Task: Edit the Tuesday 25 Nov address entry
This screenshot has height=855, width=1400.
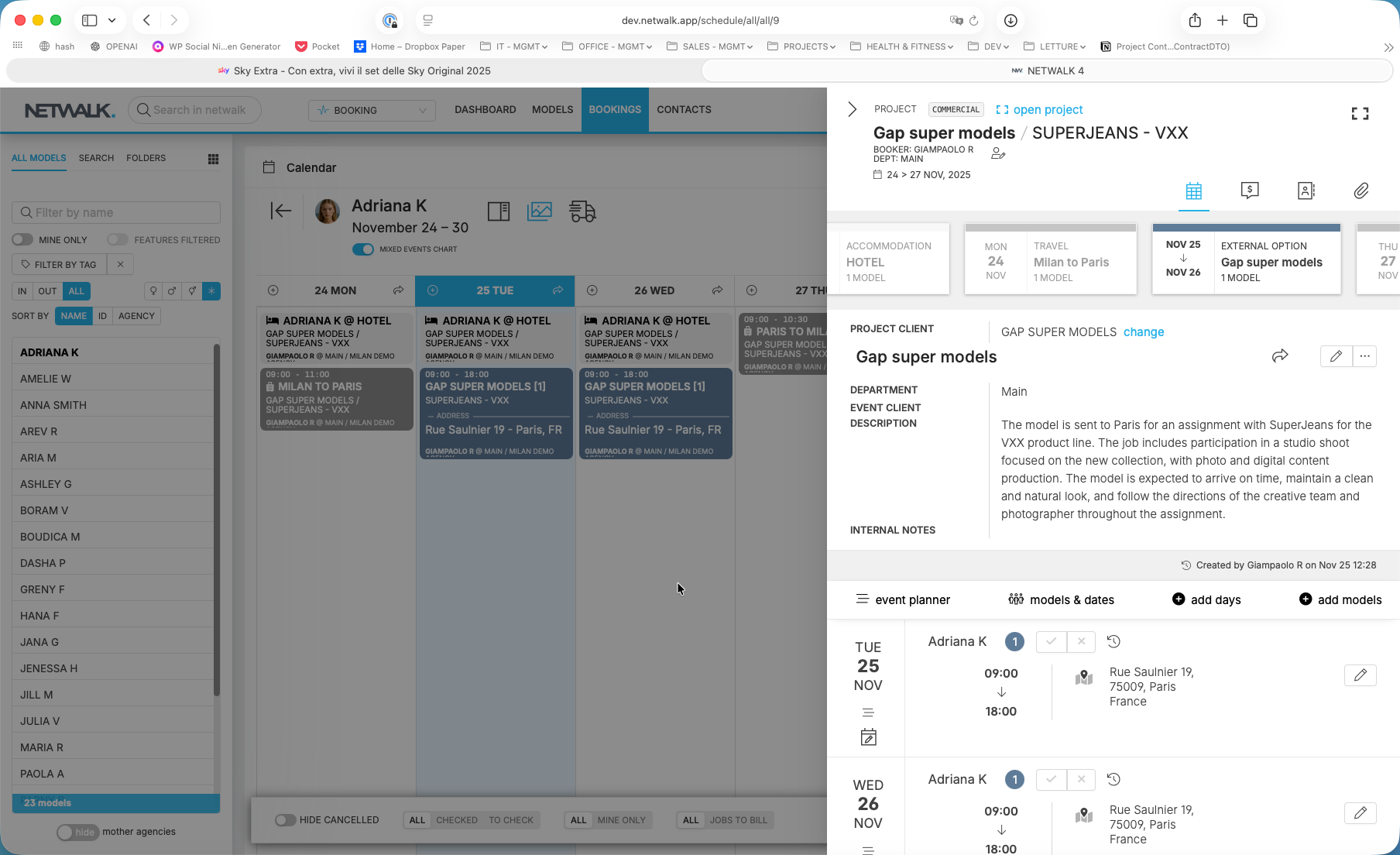Action: (x=1360, y=675)
